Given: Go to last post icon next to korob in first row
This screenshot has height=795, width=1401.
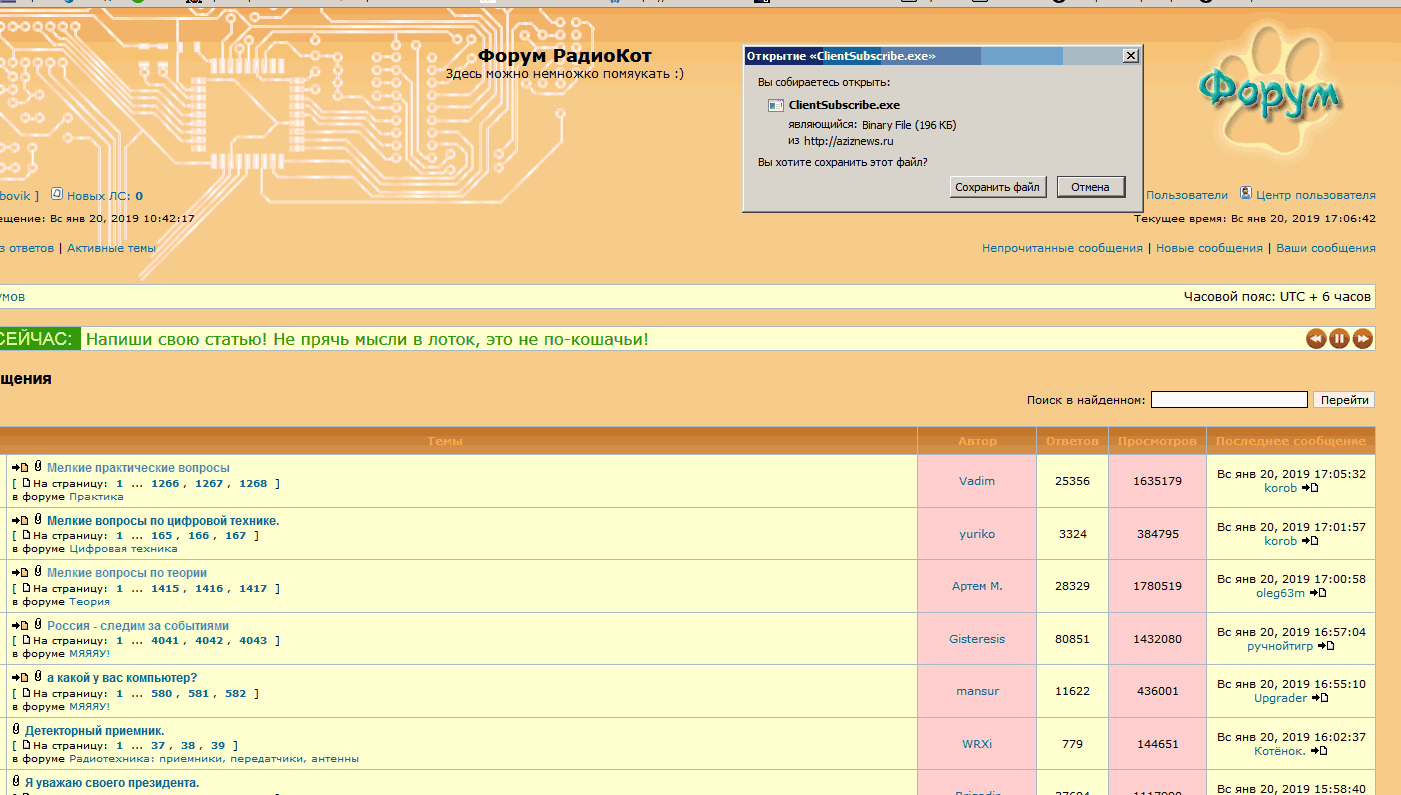Looking at the screenshot, I should pyautogui.click(x=1310, y=488).
